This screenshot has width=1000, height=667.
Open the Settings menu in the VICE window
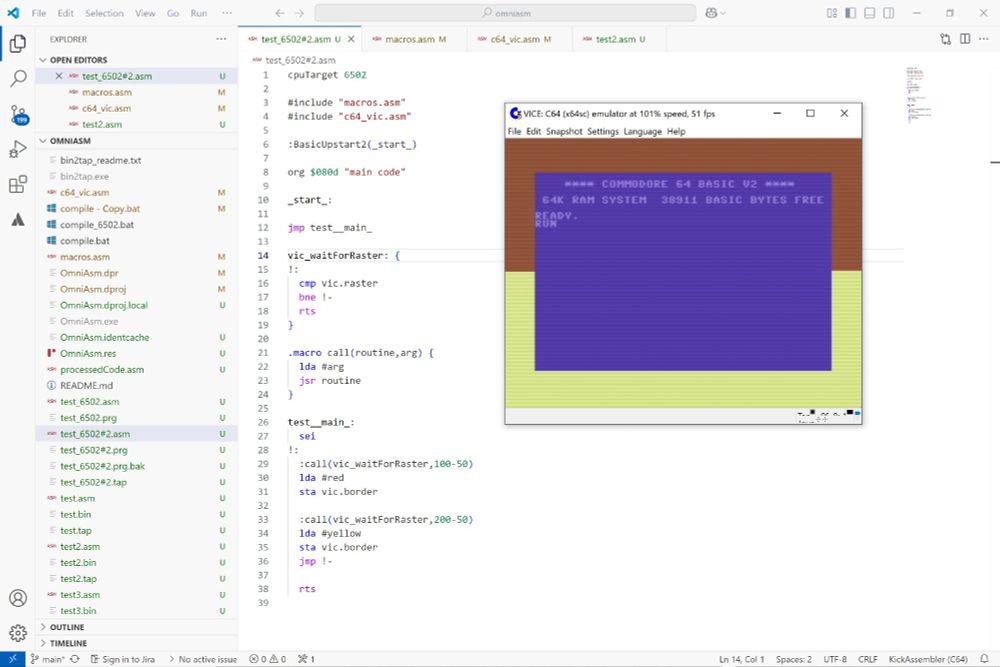pyautogui.click(x=603, y=131)
